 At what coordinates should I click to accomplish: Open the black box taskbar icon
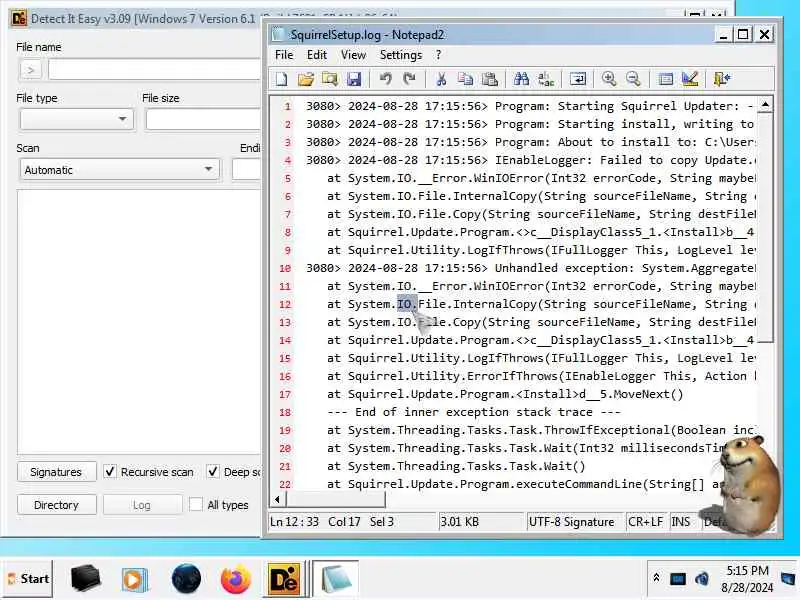tap(85, 579)
